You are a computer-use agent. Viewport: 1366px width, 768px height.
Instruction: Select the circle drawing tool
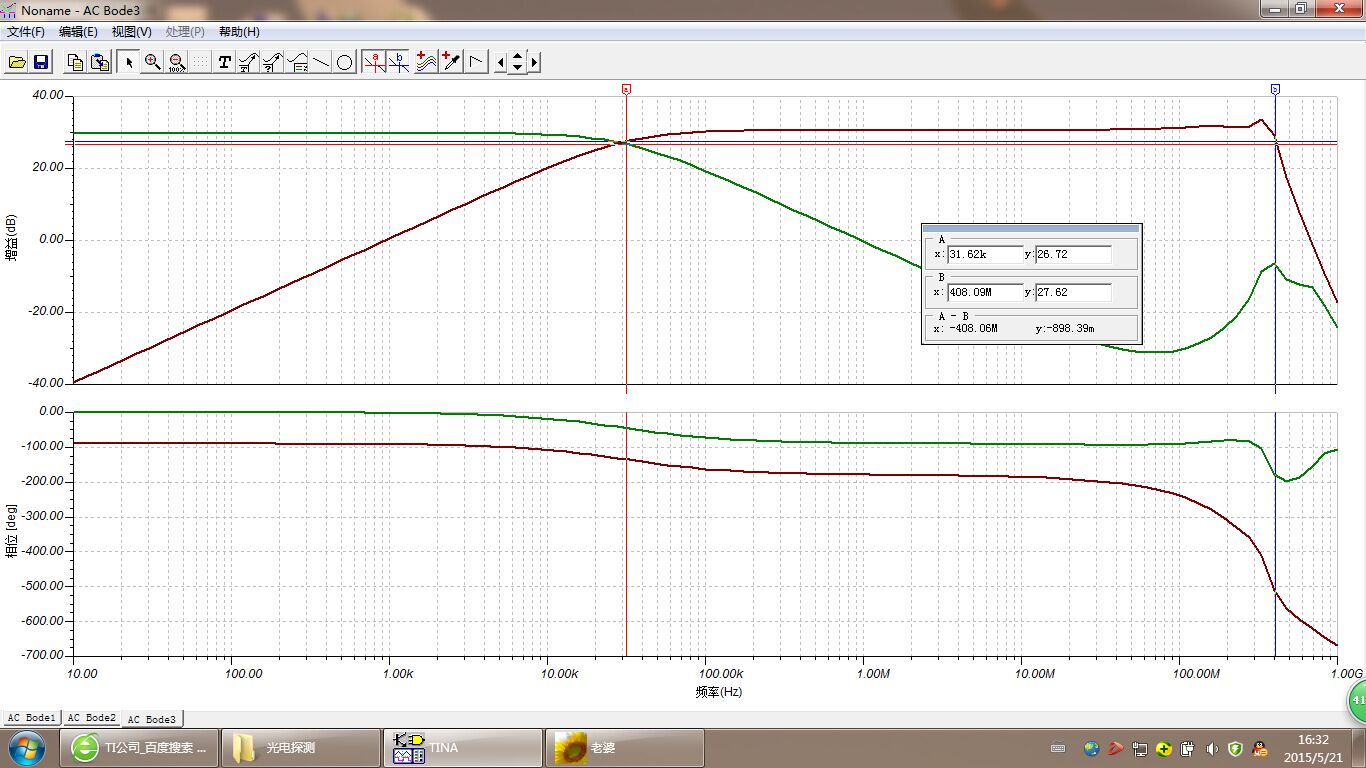345,62
